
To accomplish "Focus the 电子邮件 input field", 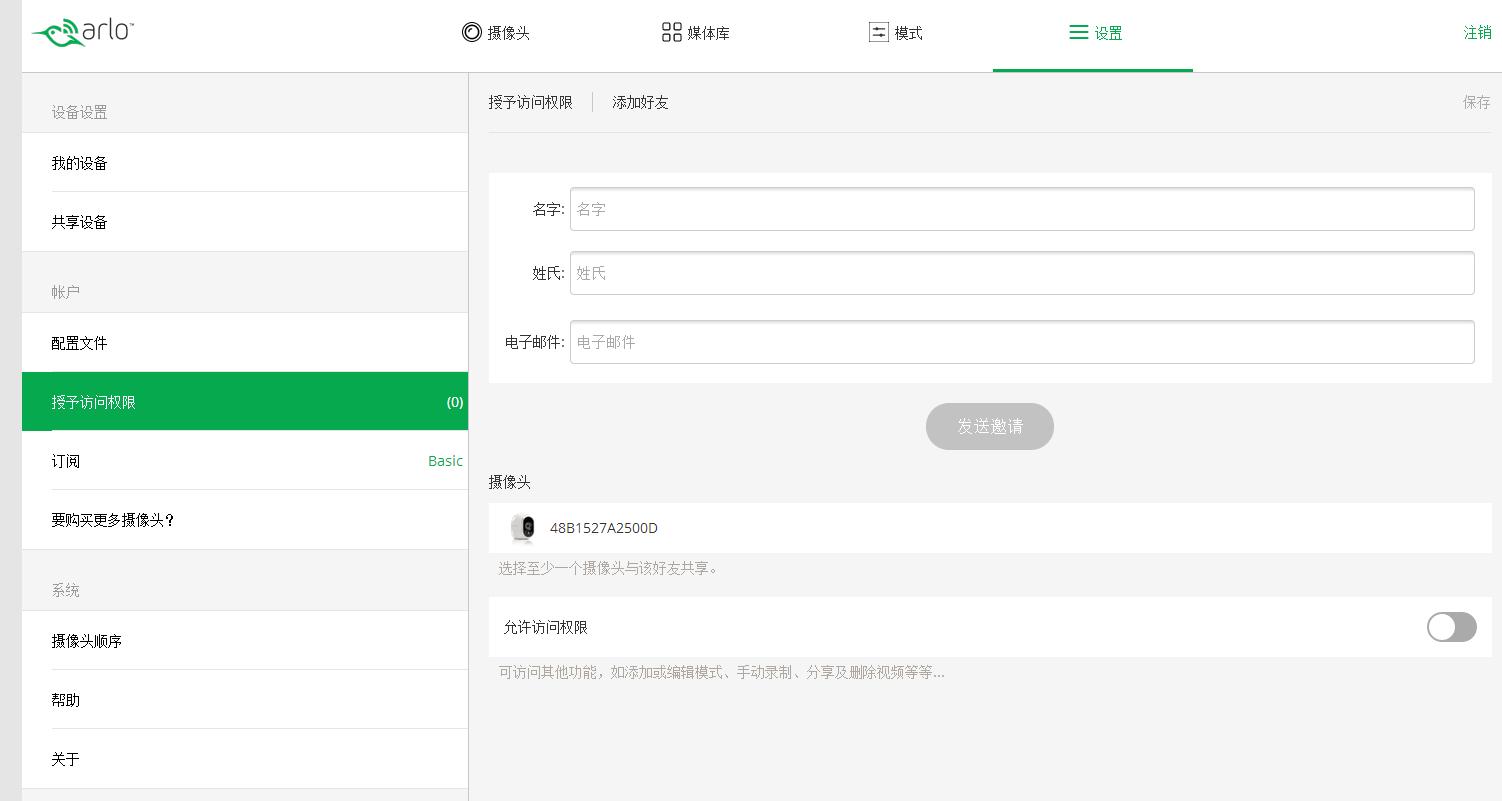I will pos(1021,342).
